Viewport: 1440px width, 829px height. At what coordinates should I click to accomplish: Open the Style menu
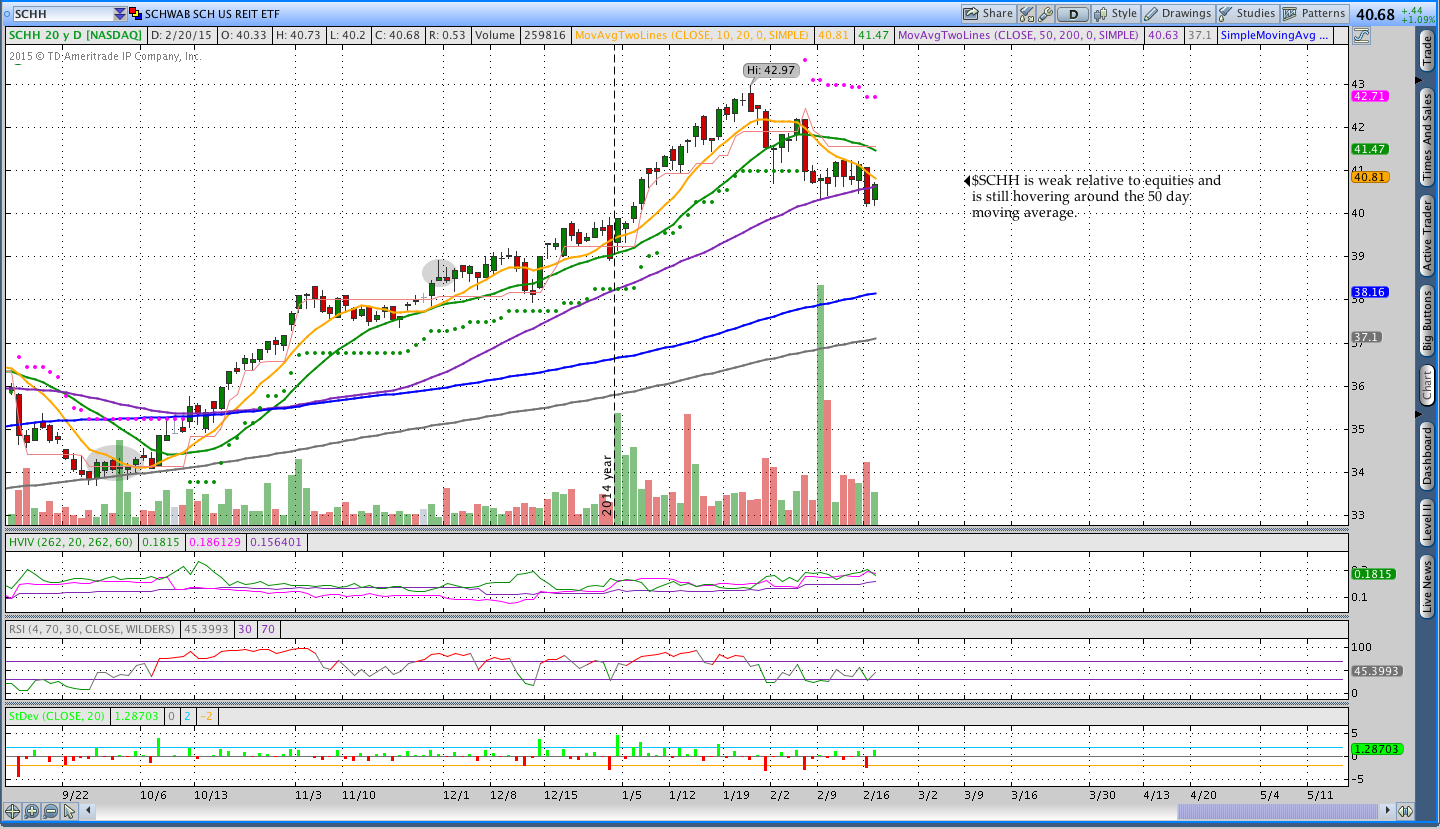[x=1116, y=14]
